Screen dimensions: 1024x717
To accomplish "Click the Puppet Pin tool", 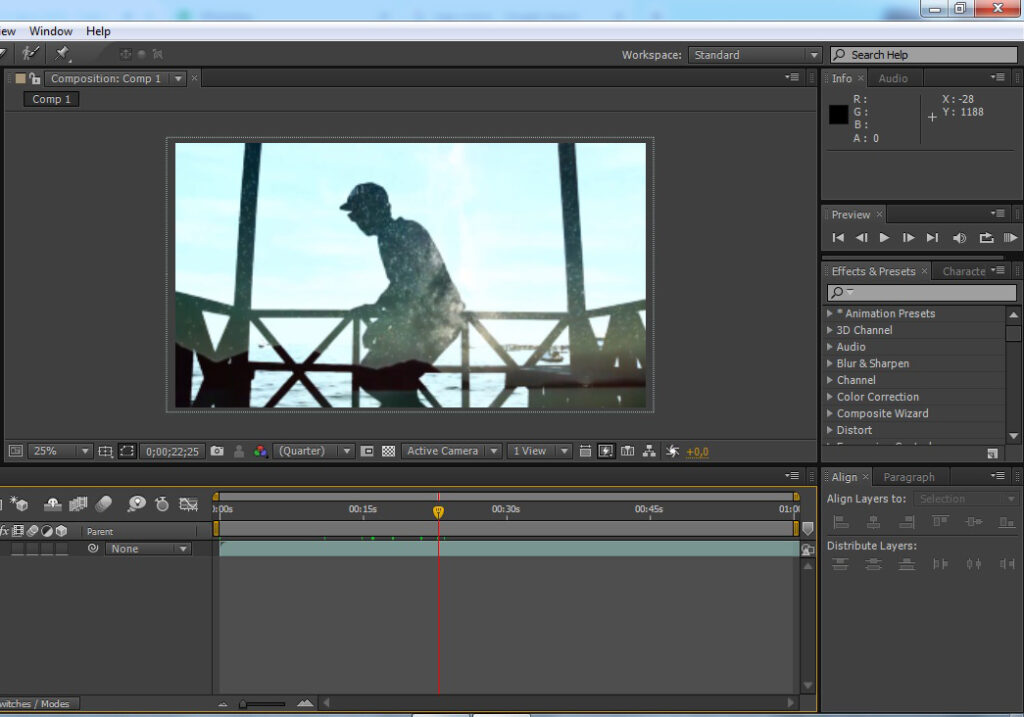I will (62, 54).
